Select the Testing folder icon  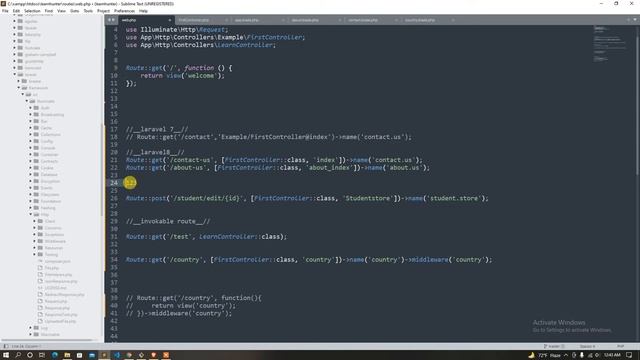40,255
